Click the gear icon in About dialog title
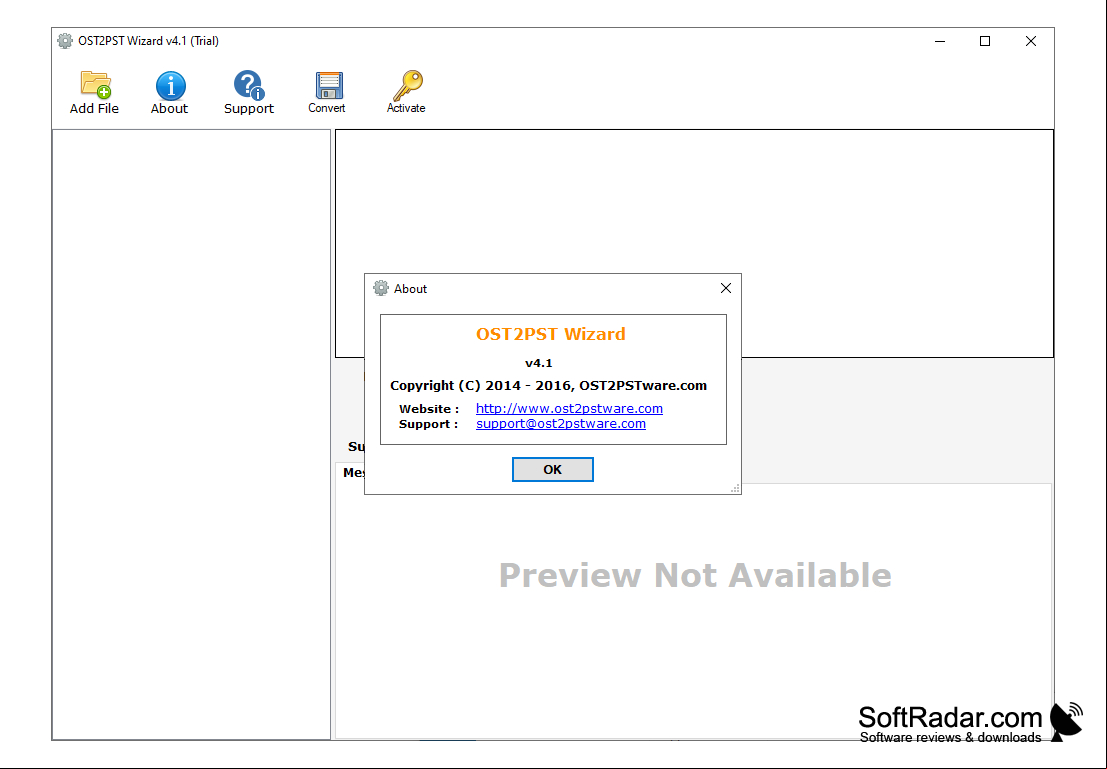The image size is (1107, 769). click(381, 288)
